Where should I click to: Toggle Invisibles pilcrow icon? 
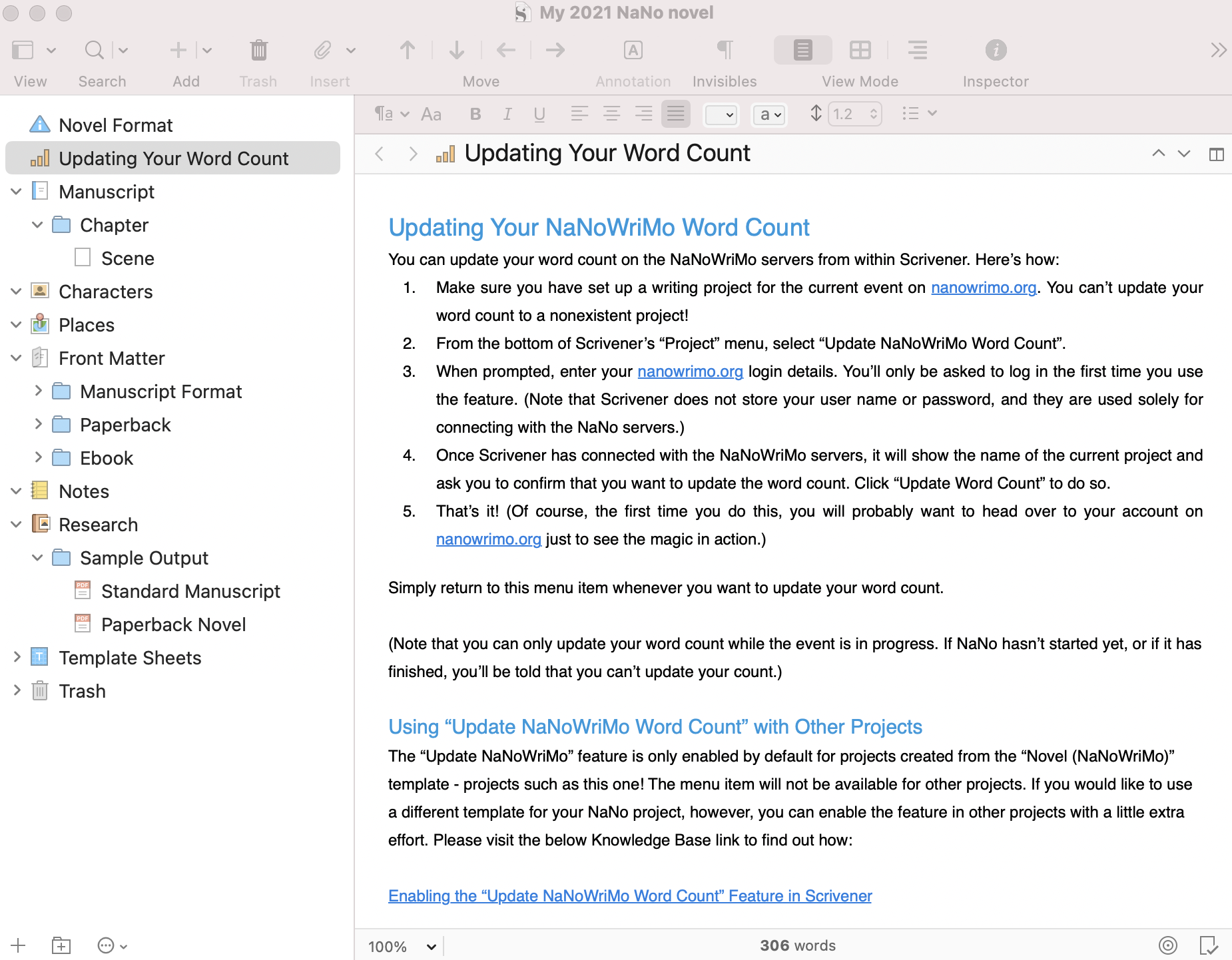725,50
